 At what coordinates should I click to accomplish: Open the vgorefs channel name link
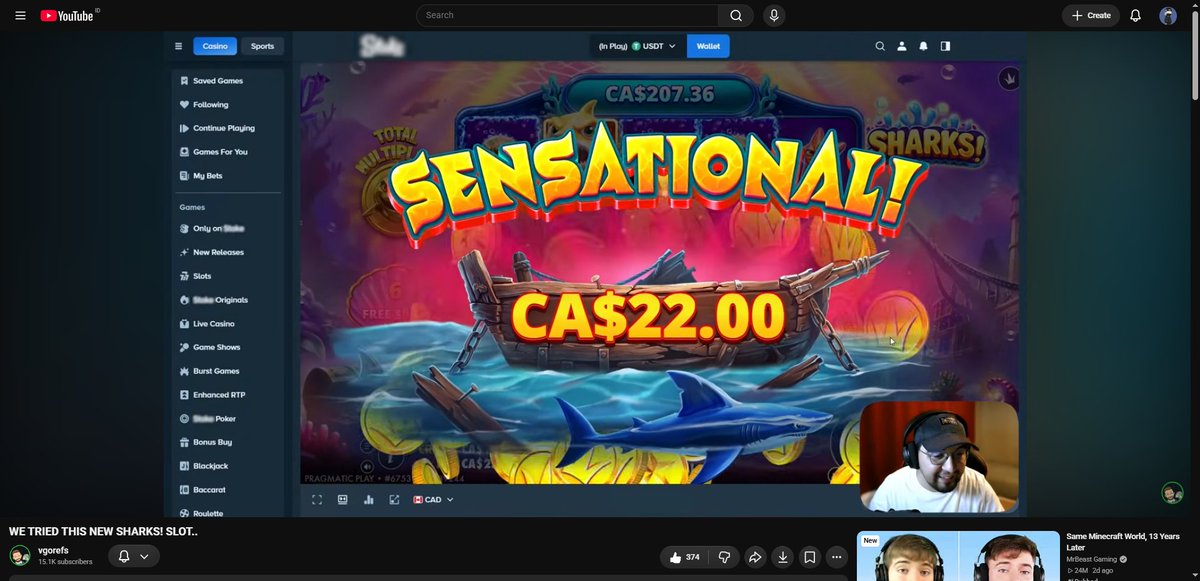(54, 551)
